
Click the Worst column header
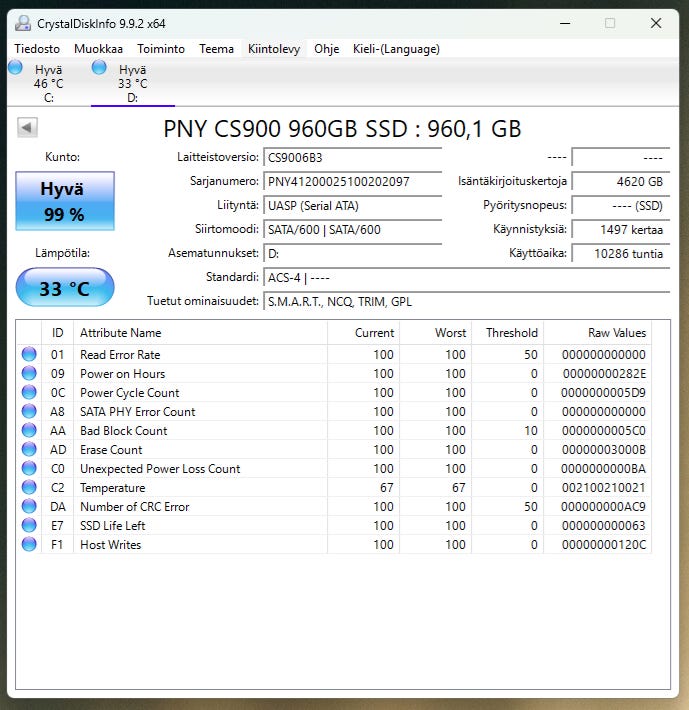pyautogui.click(x=435, y=333)
